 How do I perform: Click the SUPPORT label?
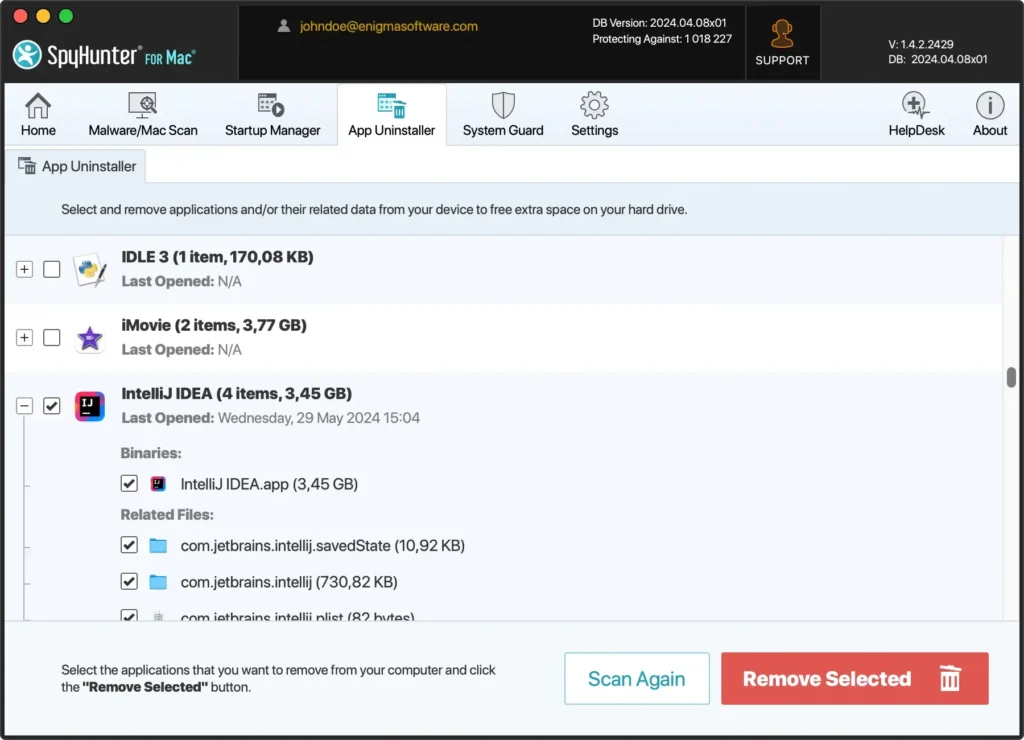[782, 60]
